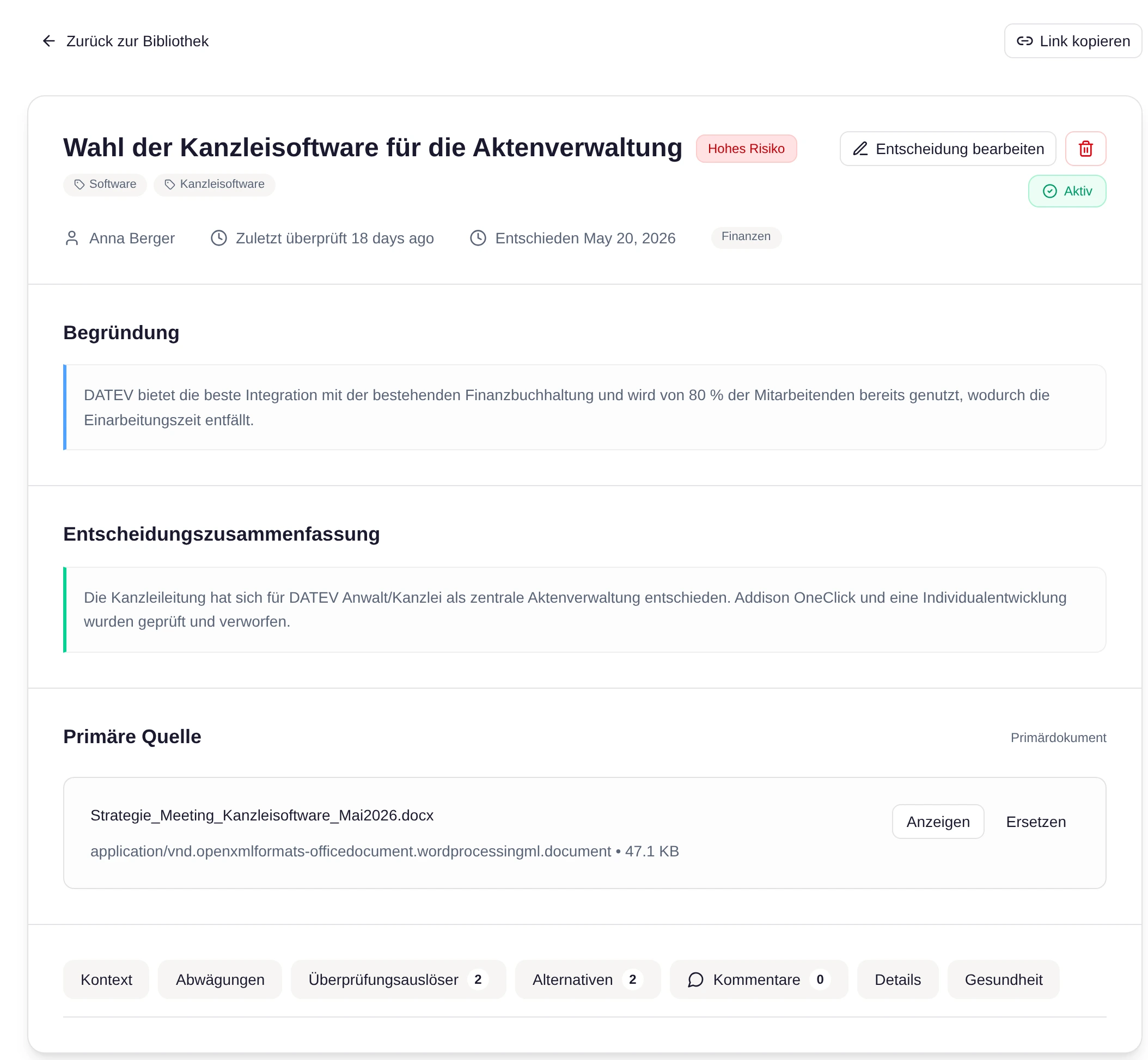Click the clock icon by Entschieden
This screenshot has width=1148, height=1060.
click(x=478, y=238)
